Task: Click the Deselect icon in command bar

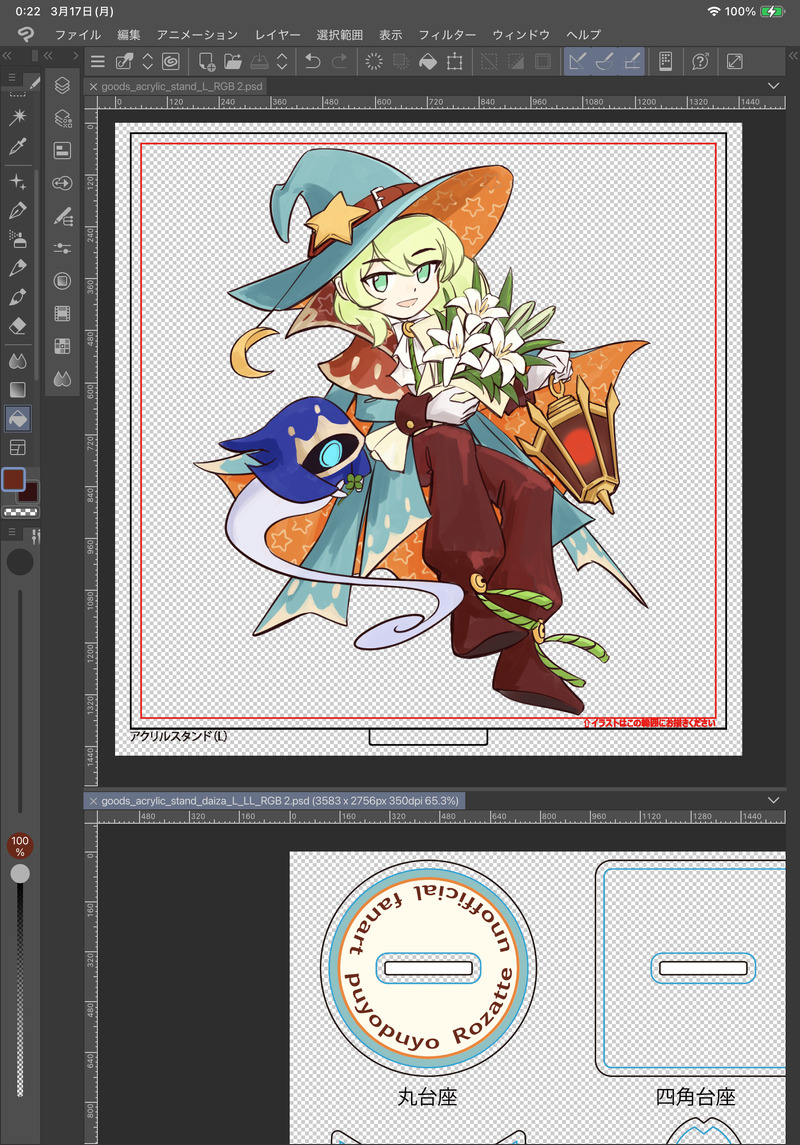Action: click(488, 61)
